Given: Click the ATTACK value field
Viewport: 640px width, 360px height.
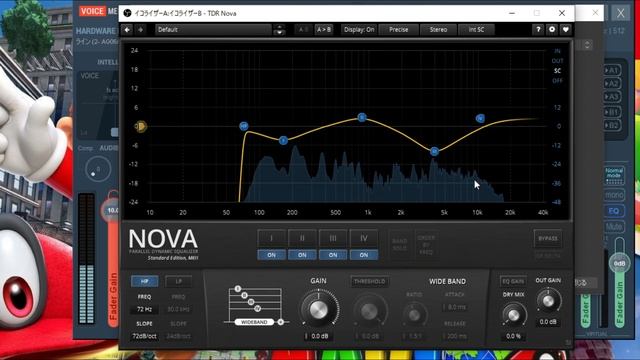Looking at the screenshot, I should coord(455,307).
